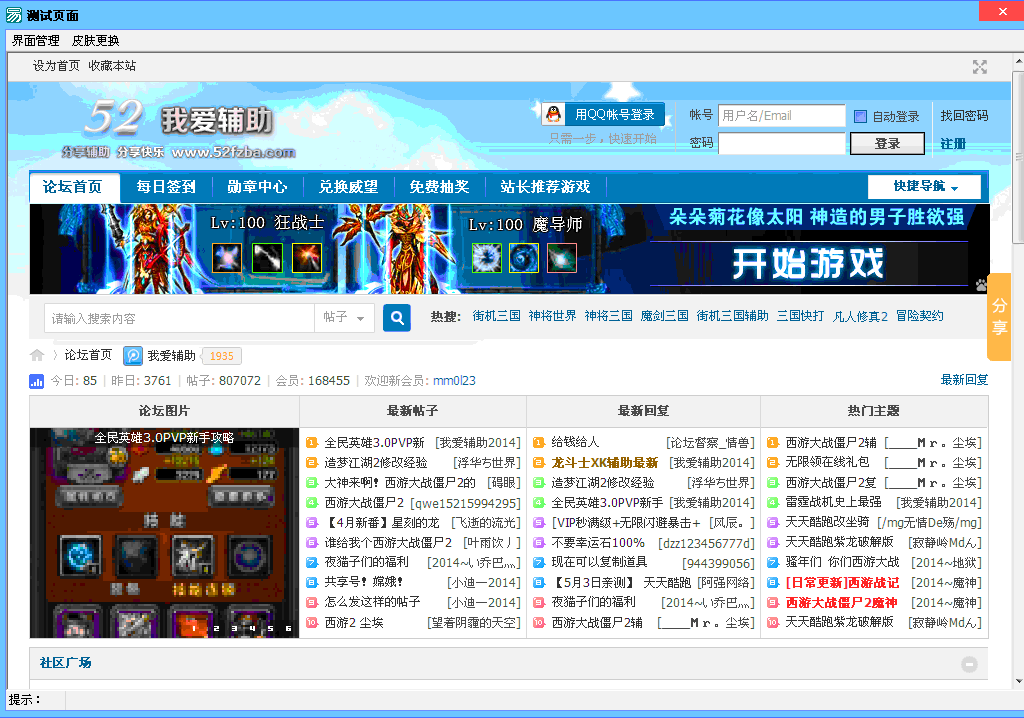Open the post 谁给我个西游大战僵尸2

388,543
